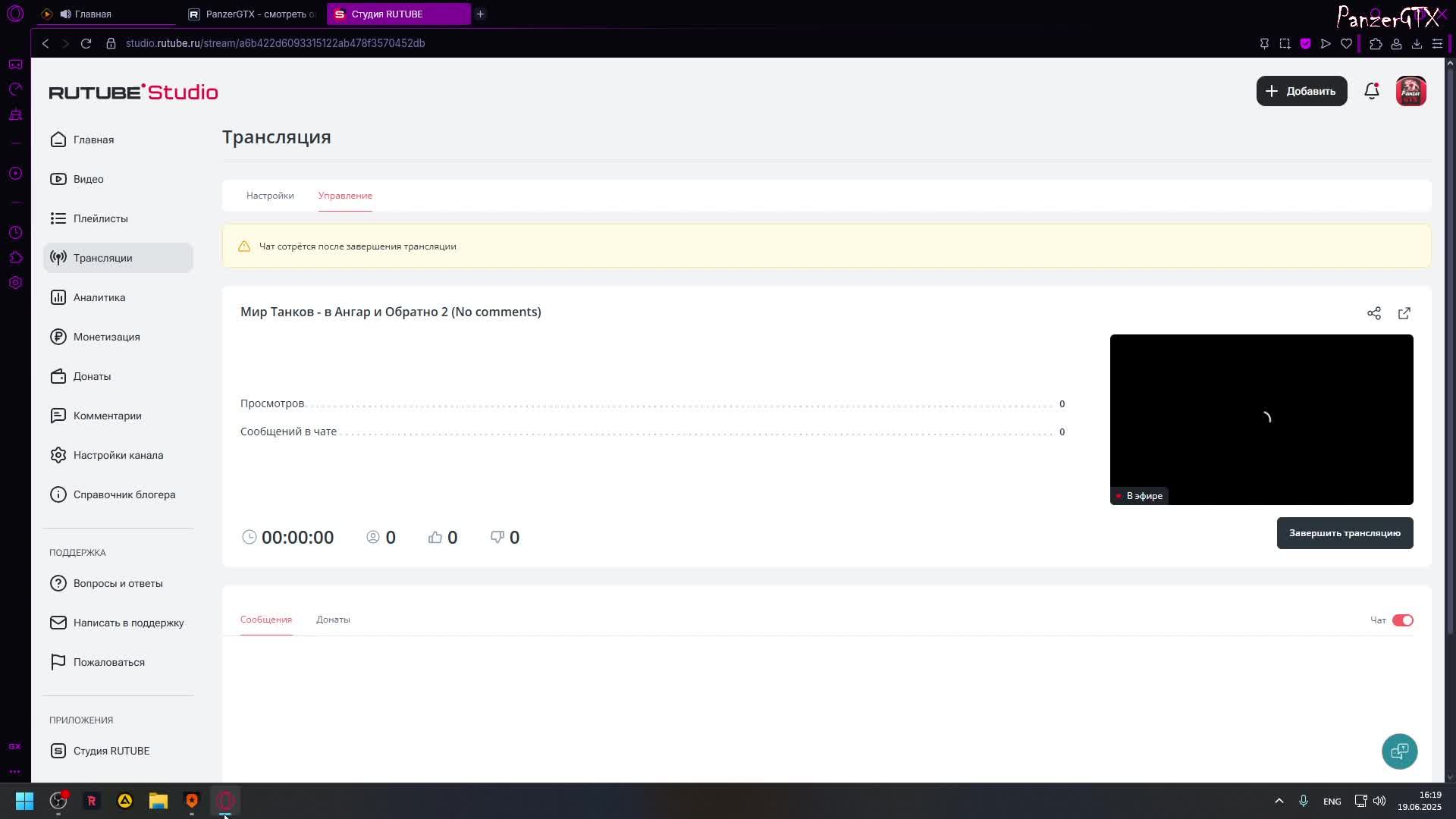Screen dimensions: 1456x819
Task: Select the Управление tab
Action: click(x=345, y=196)
